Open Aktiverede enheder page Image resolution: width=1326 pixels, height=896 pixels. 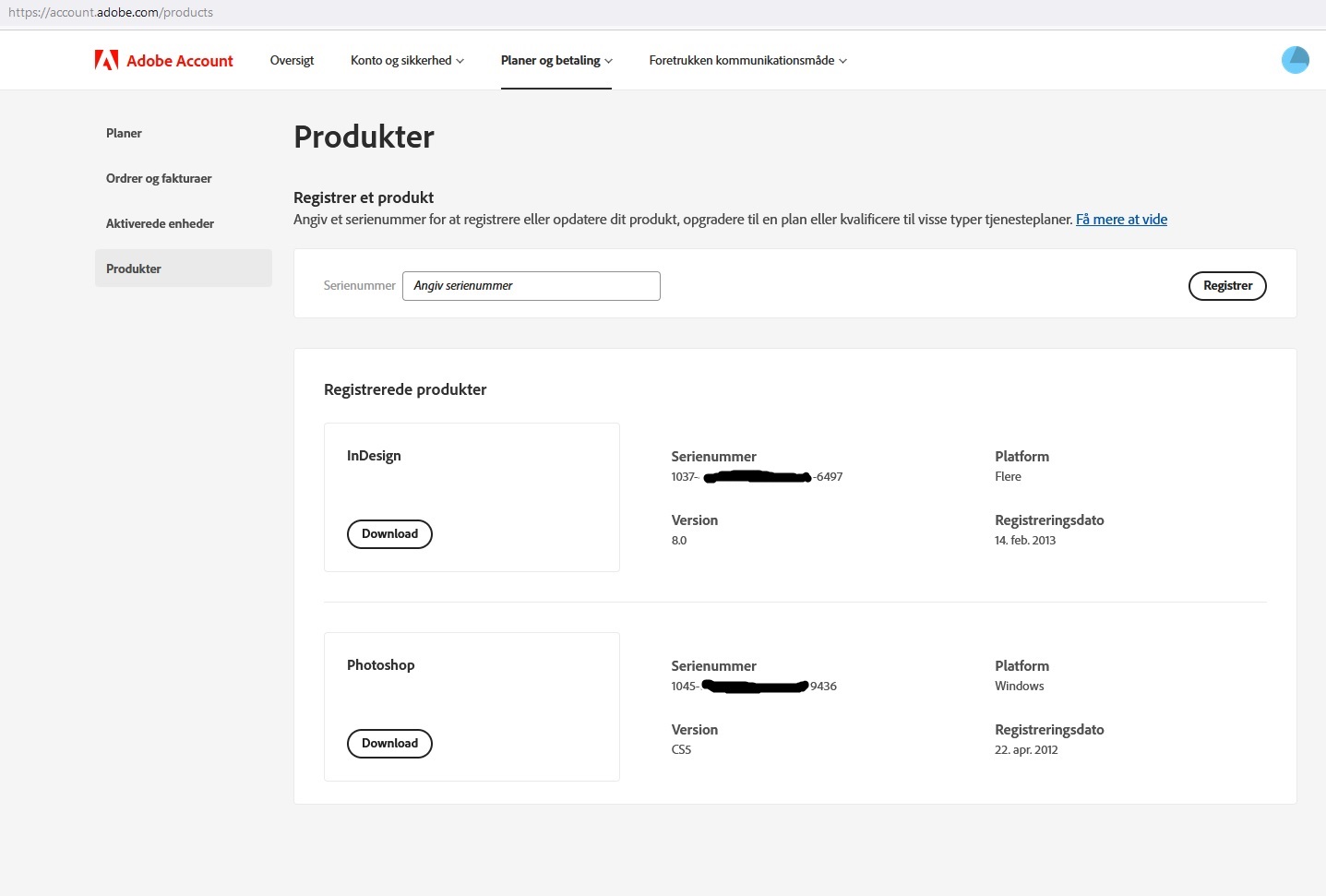tap(160, 223)
